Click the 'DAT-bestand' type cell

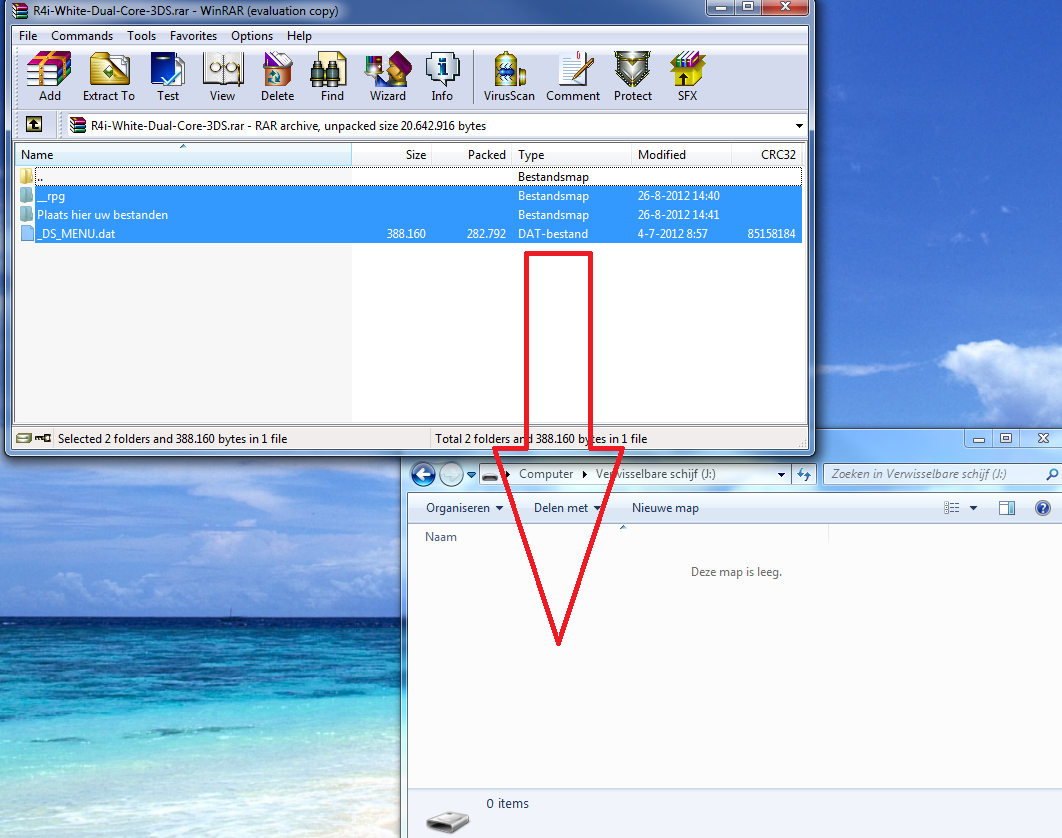coord(553,234)
